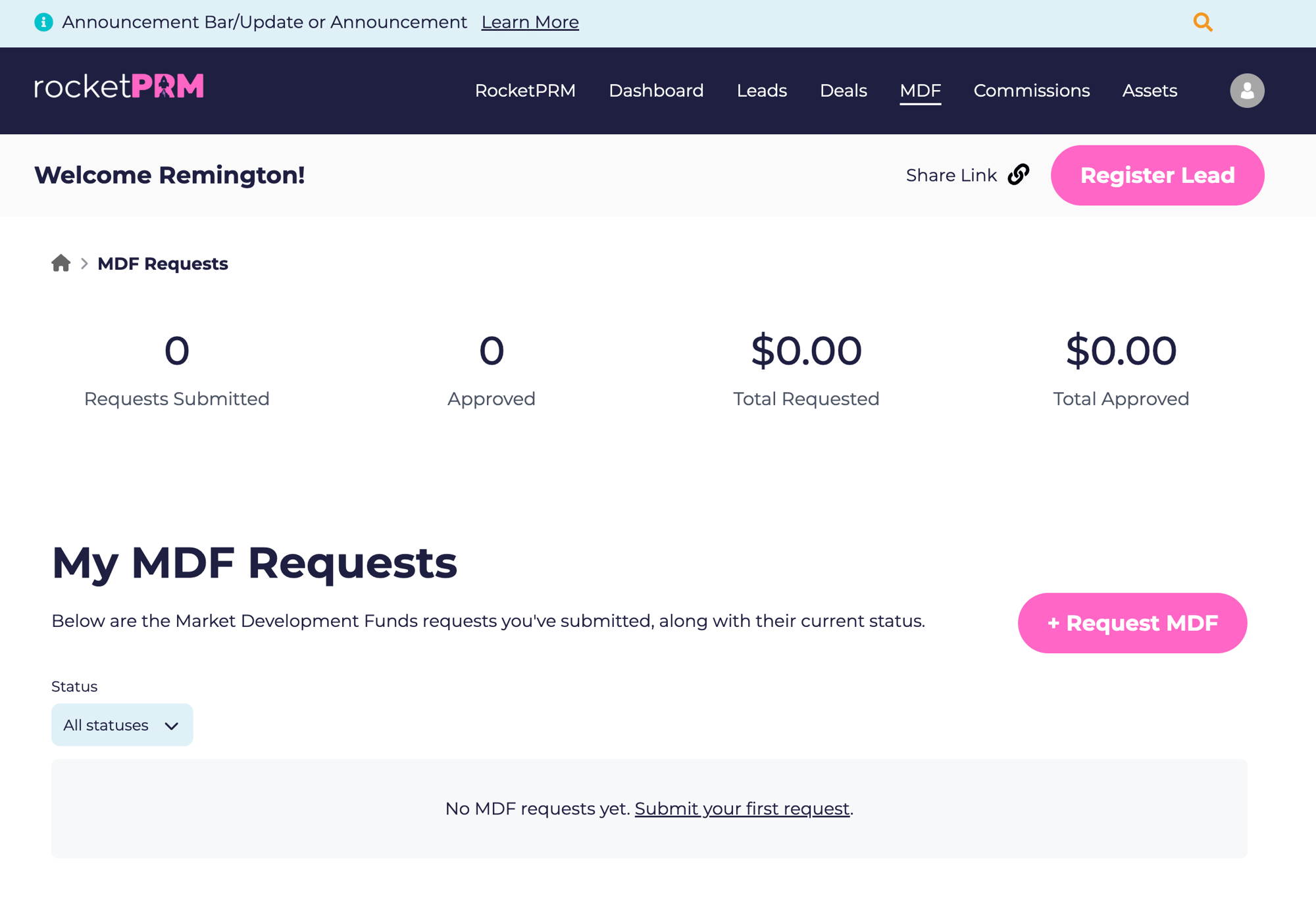
Task: Open the MDF navigation tab
Action: tap(920, 91)
